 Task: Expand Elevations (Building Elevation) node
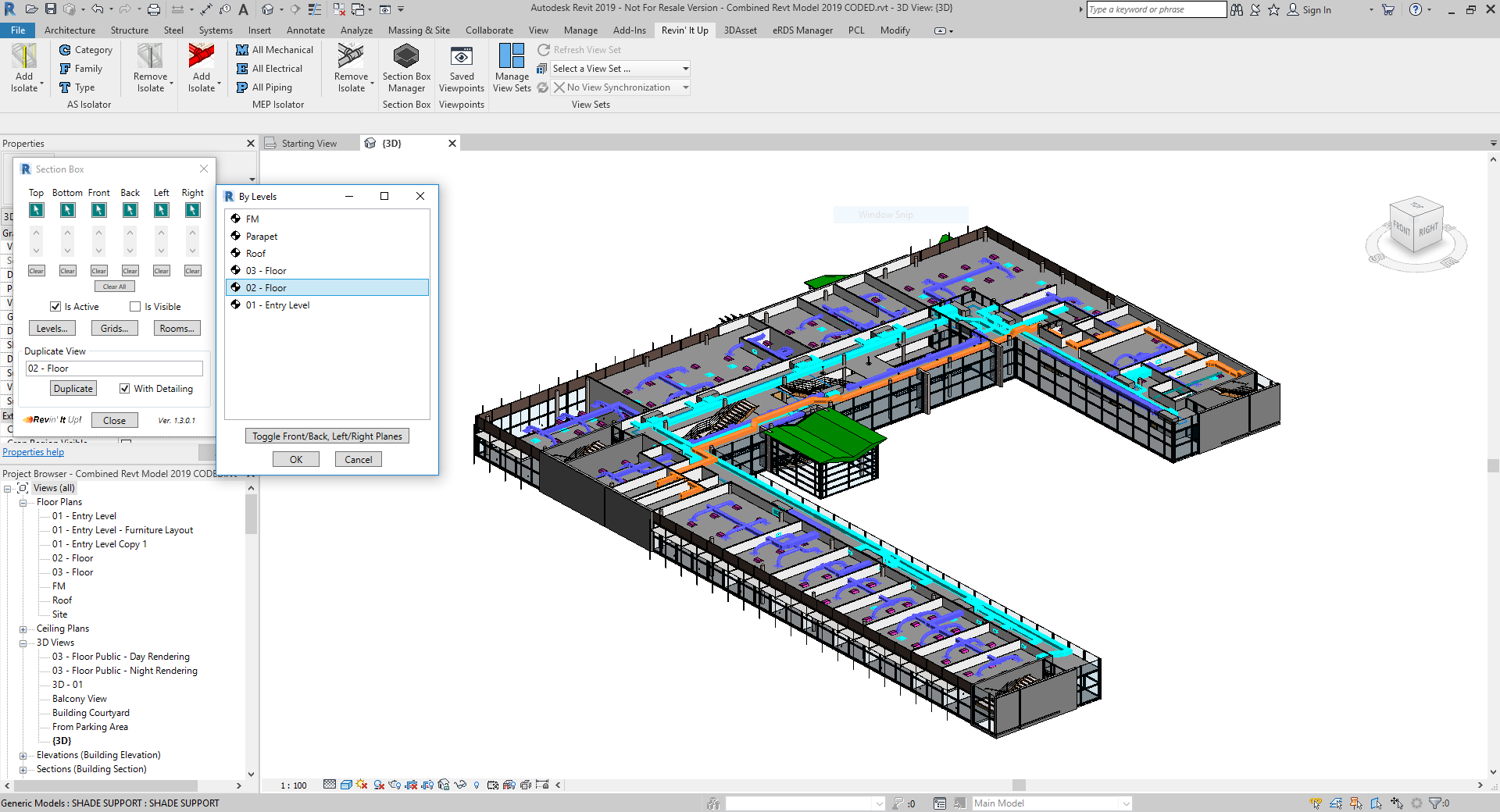point(23,756)
